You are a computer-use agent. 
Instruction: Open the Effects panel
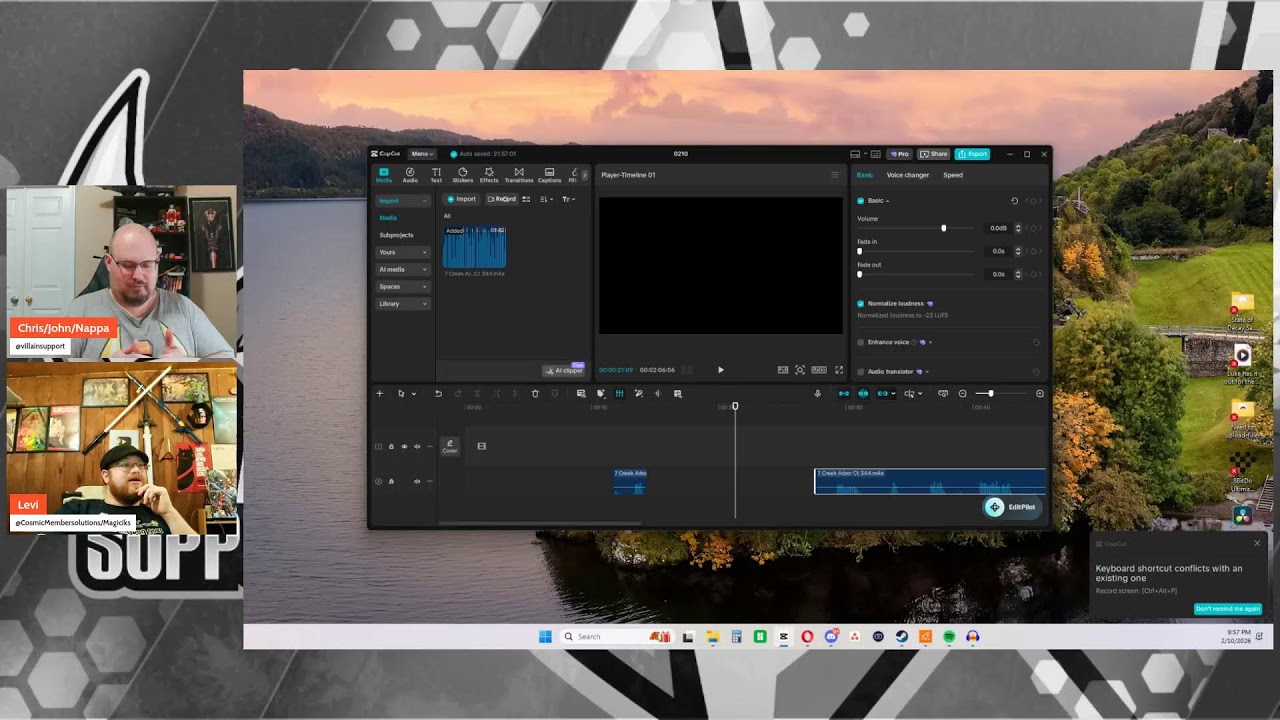(x=489, y=175)
